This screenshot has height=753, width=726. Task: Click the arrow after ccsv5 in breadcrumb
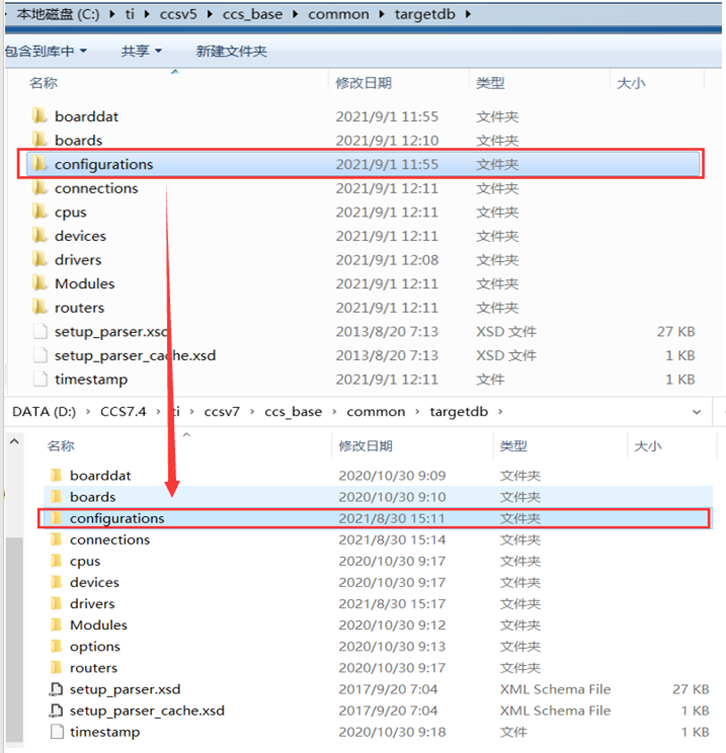(x=210, y=14)
